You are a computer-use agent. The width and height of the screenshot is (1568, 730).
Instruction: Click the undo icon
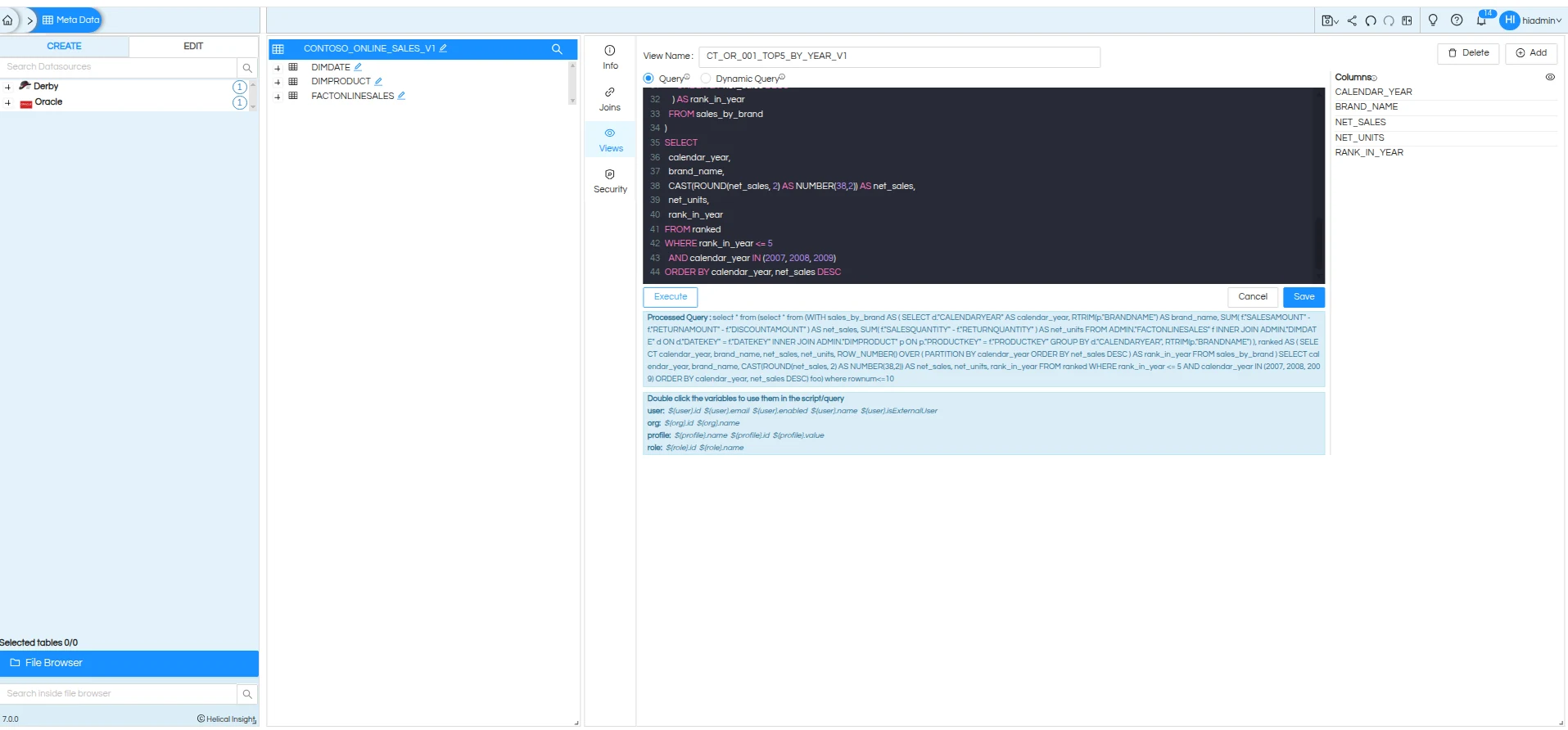[x=1371, y=20]
